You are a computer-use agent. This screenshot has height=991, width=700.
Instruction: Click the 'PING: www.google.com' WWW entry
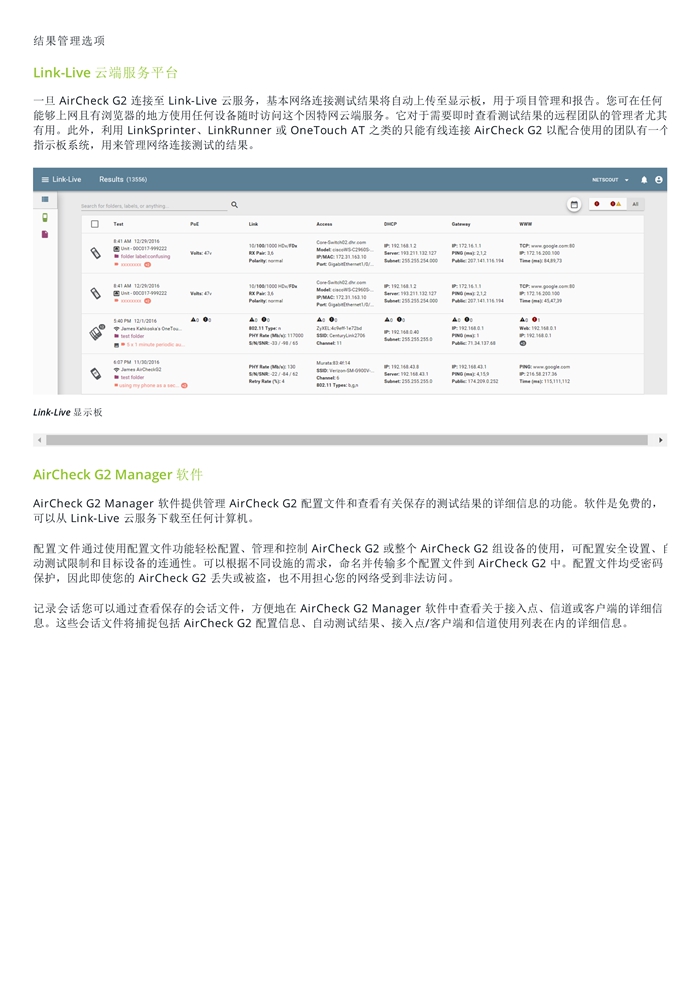[x=545, y=367]
